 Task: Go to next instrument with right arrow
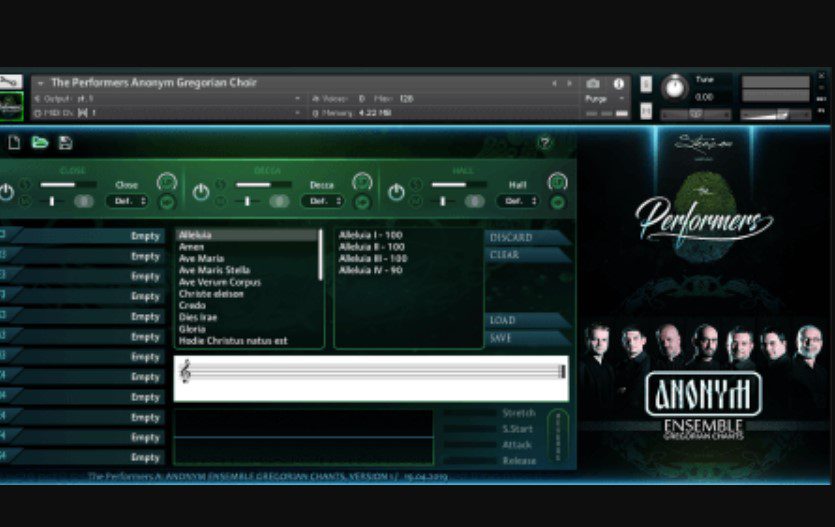(x=569, y=84)
